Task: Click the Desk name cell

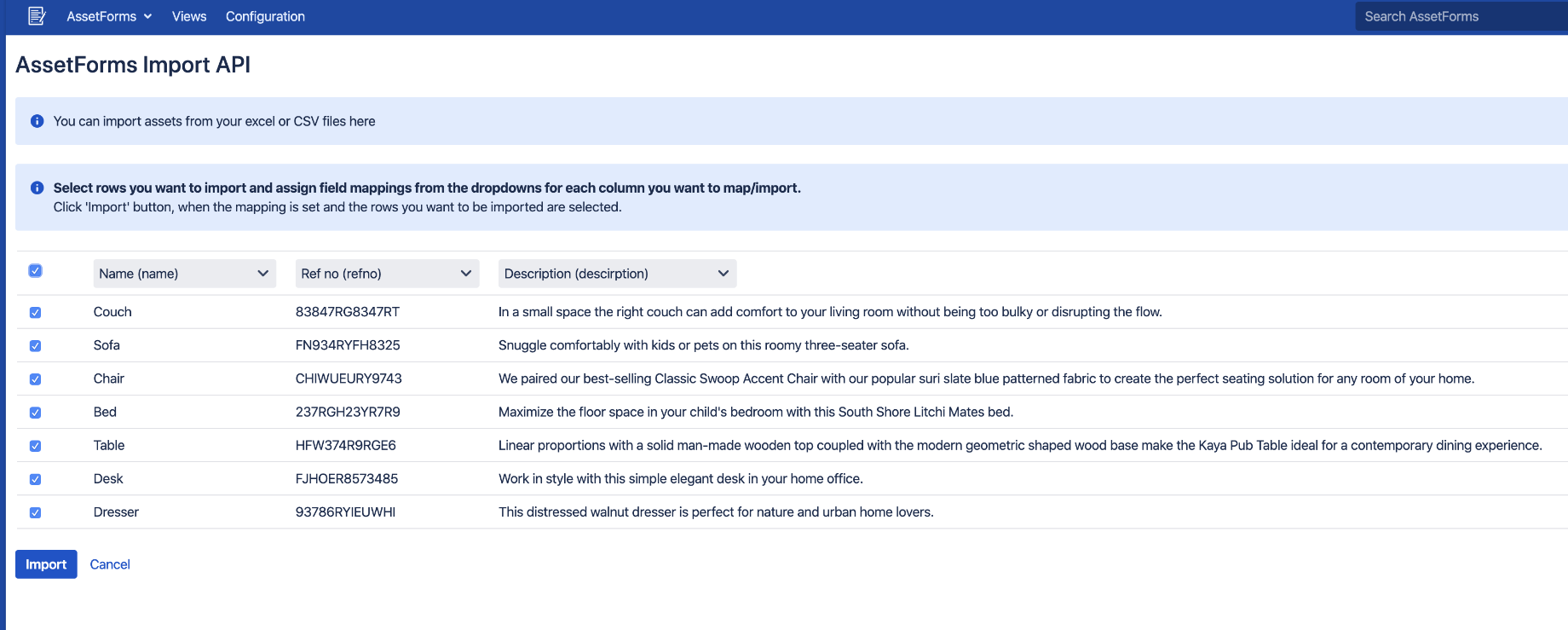Action: 108,478
